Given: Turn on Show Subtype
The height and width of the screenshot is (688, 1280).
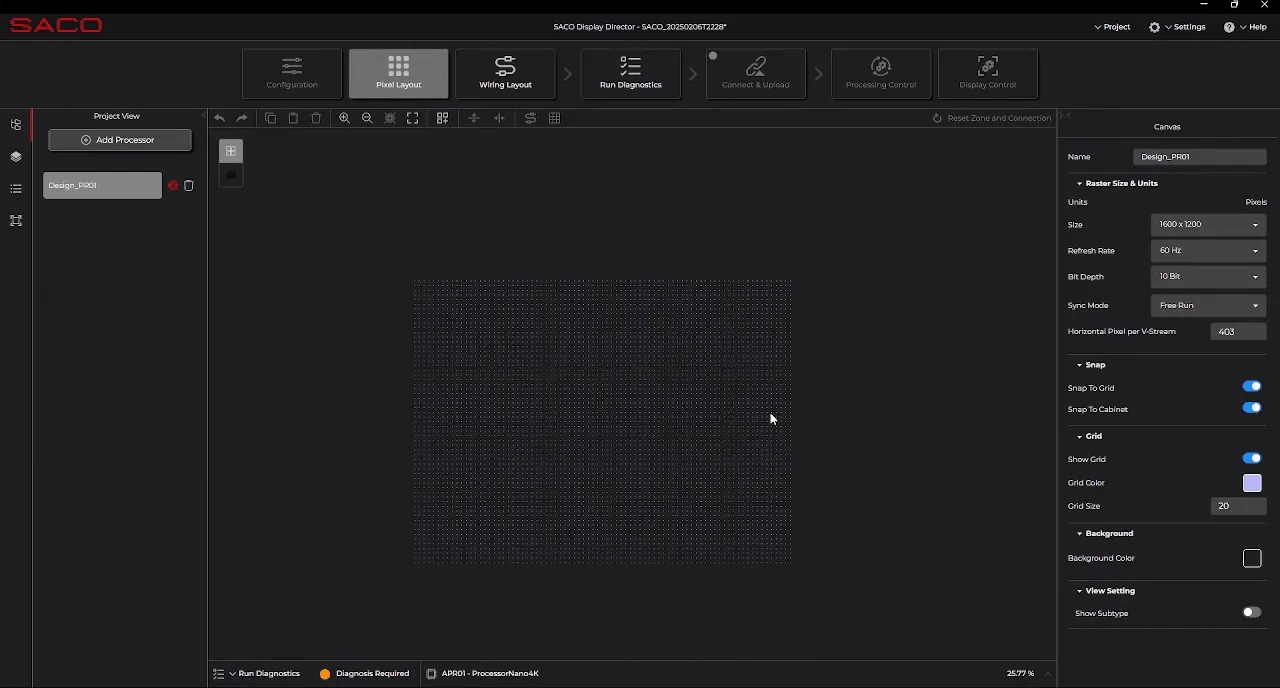Looking at the screenshot, I should 1252,612.
